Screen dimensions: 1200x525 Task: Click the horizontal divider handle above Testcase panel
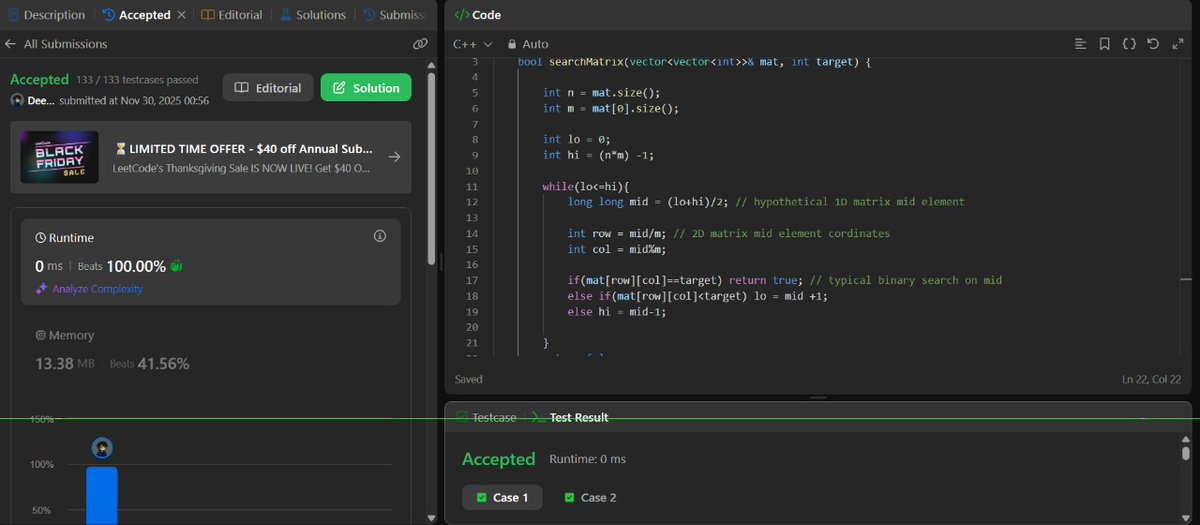coord(818,397)
